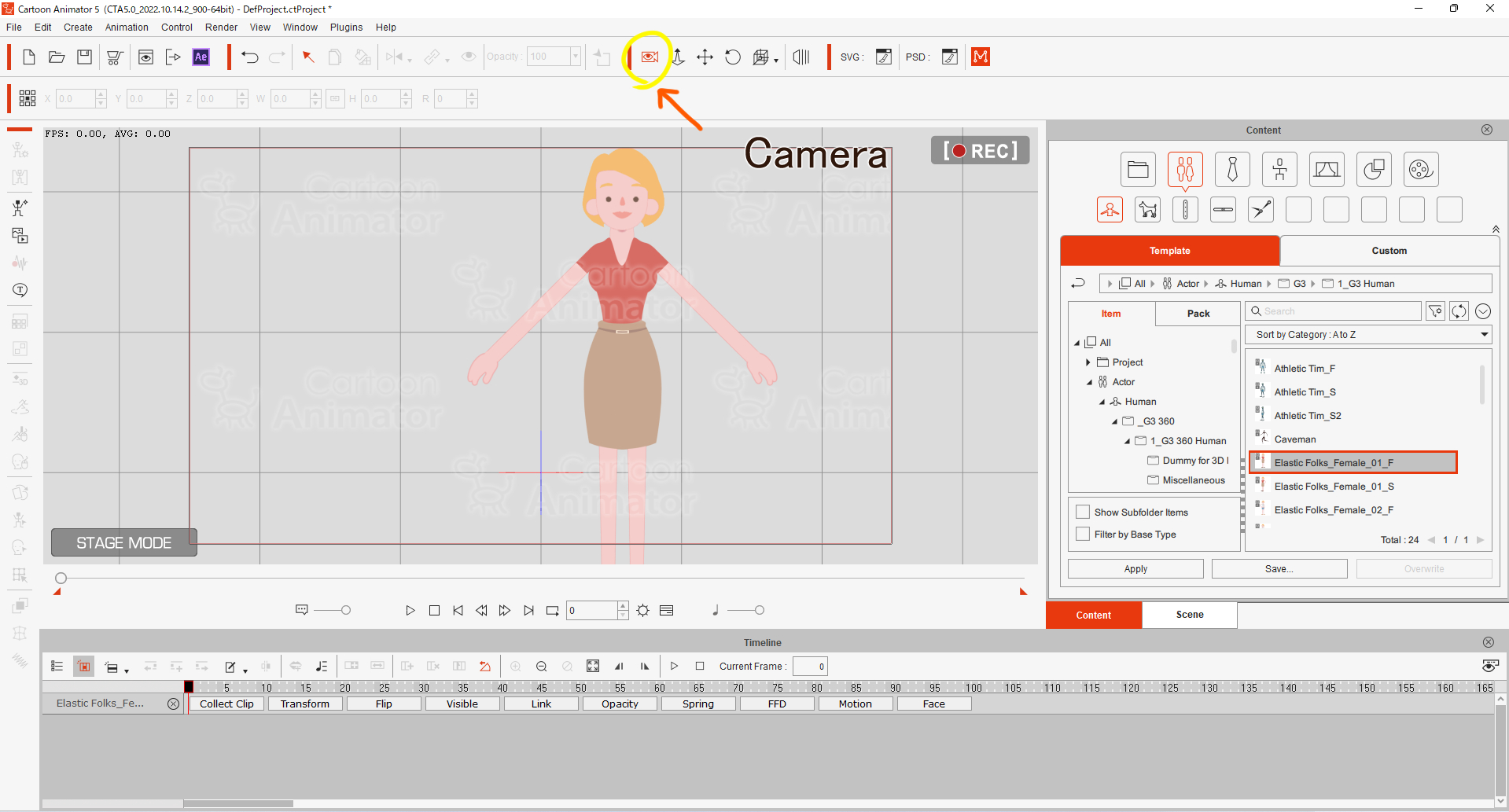
Task: Click the Select arrow tool
Action: (308, 57)
